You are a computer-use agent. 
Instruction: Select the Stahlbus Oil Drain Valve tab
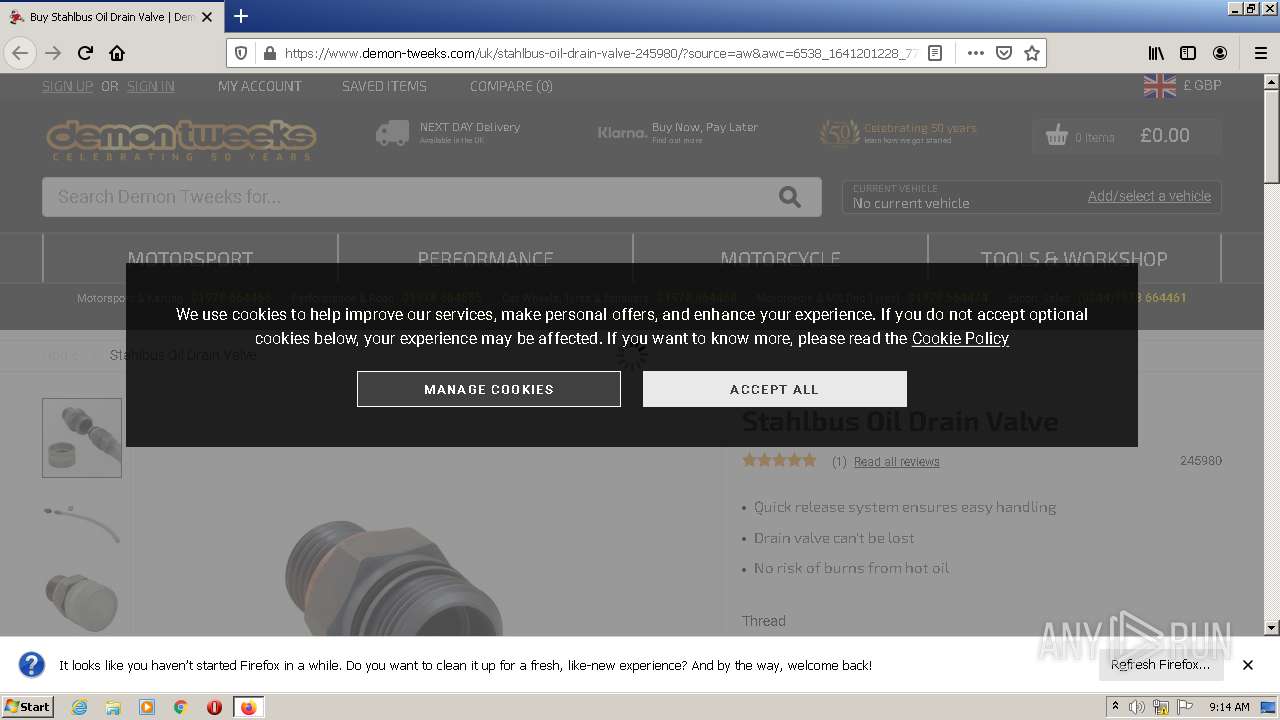pos(110,17)
